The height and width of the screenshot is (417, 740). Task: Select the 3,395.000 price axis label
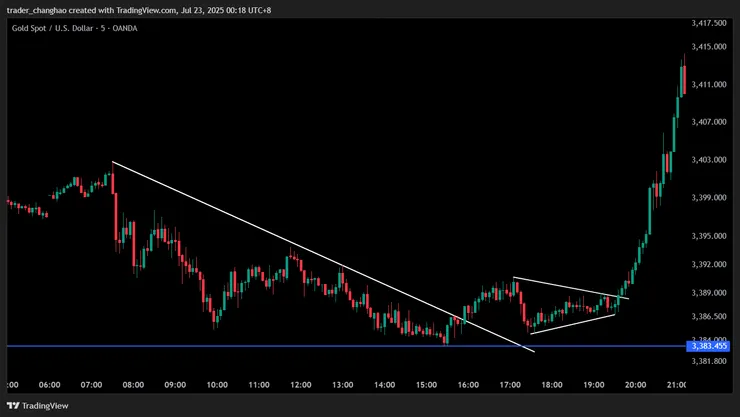pyautogui.click(x=709, y=236)
